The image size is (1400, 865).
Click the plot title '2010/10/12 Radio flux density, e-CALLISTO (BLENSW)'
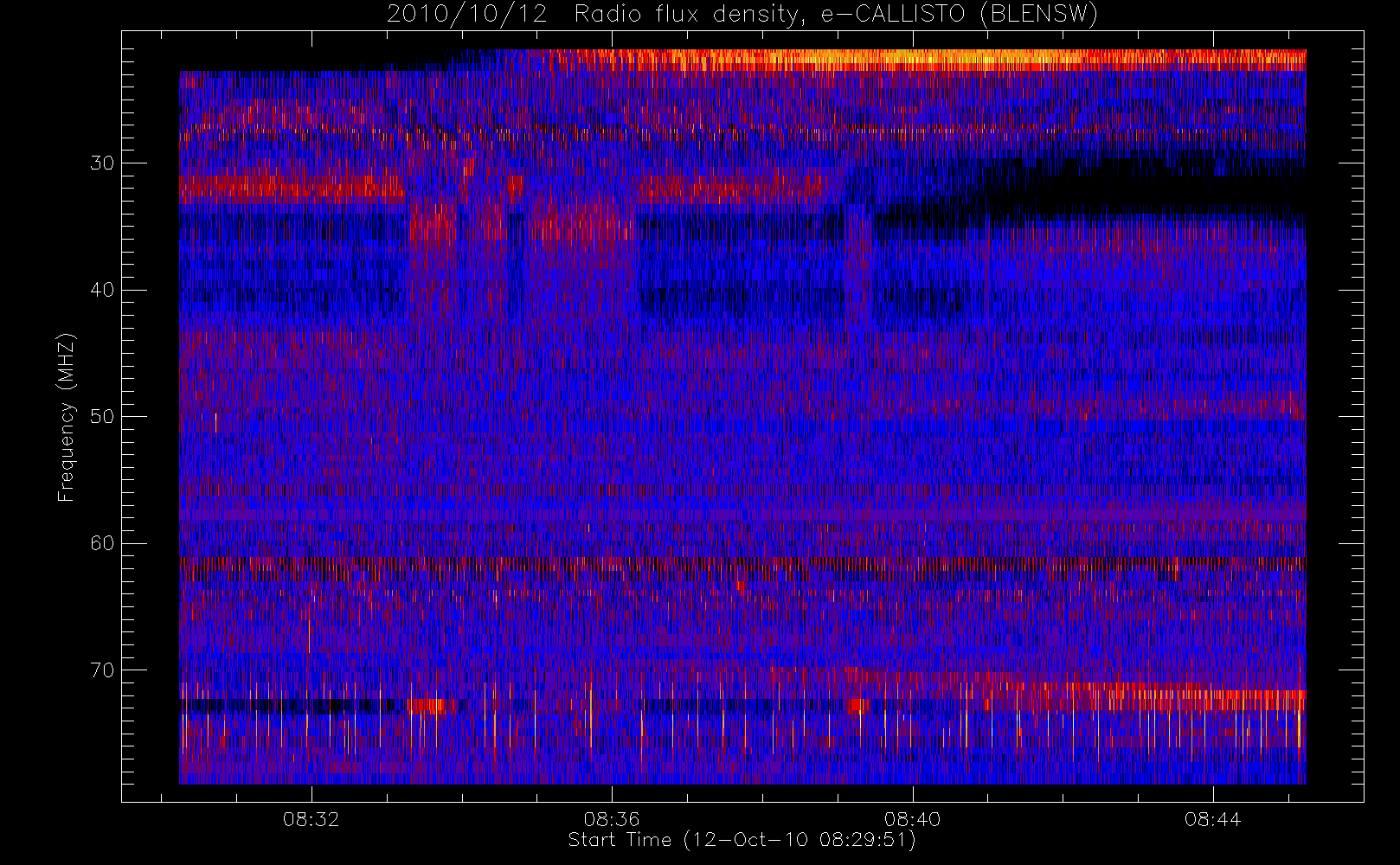pyautogui.click(x=742, y=15)
